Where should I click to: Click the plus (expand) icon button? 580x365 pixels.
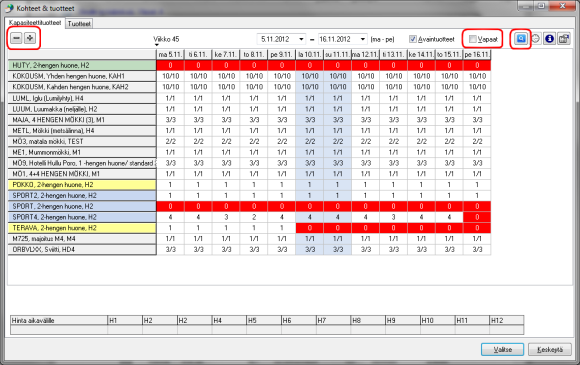(30, 38)
